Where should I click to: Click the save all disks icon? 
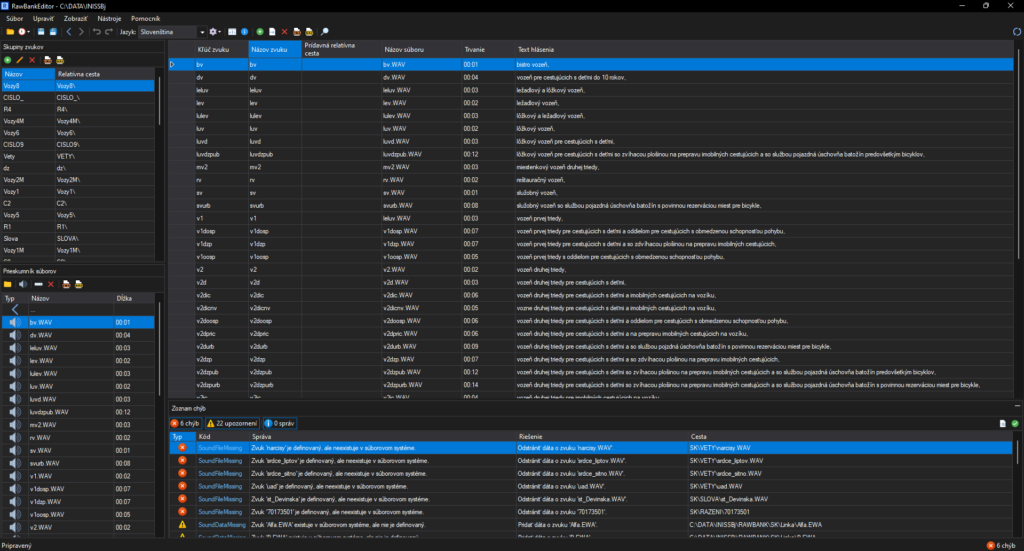click(x=53, y=31)
